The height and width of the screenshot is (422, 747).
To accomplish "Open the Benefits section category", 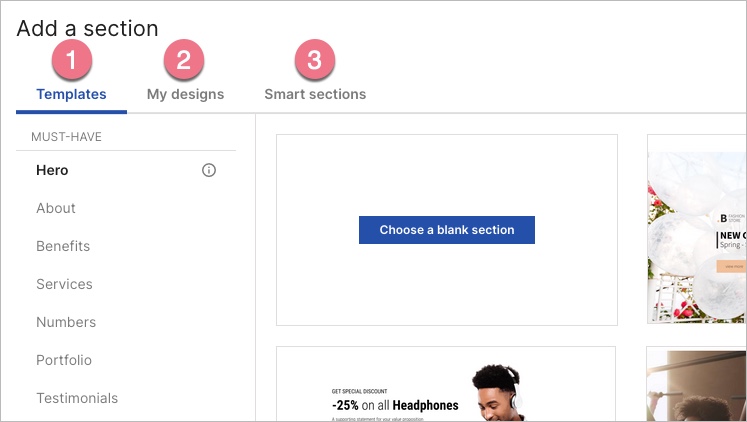I will click(x=63, y=246).
